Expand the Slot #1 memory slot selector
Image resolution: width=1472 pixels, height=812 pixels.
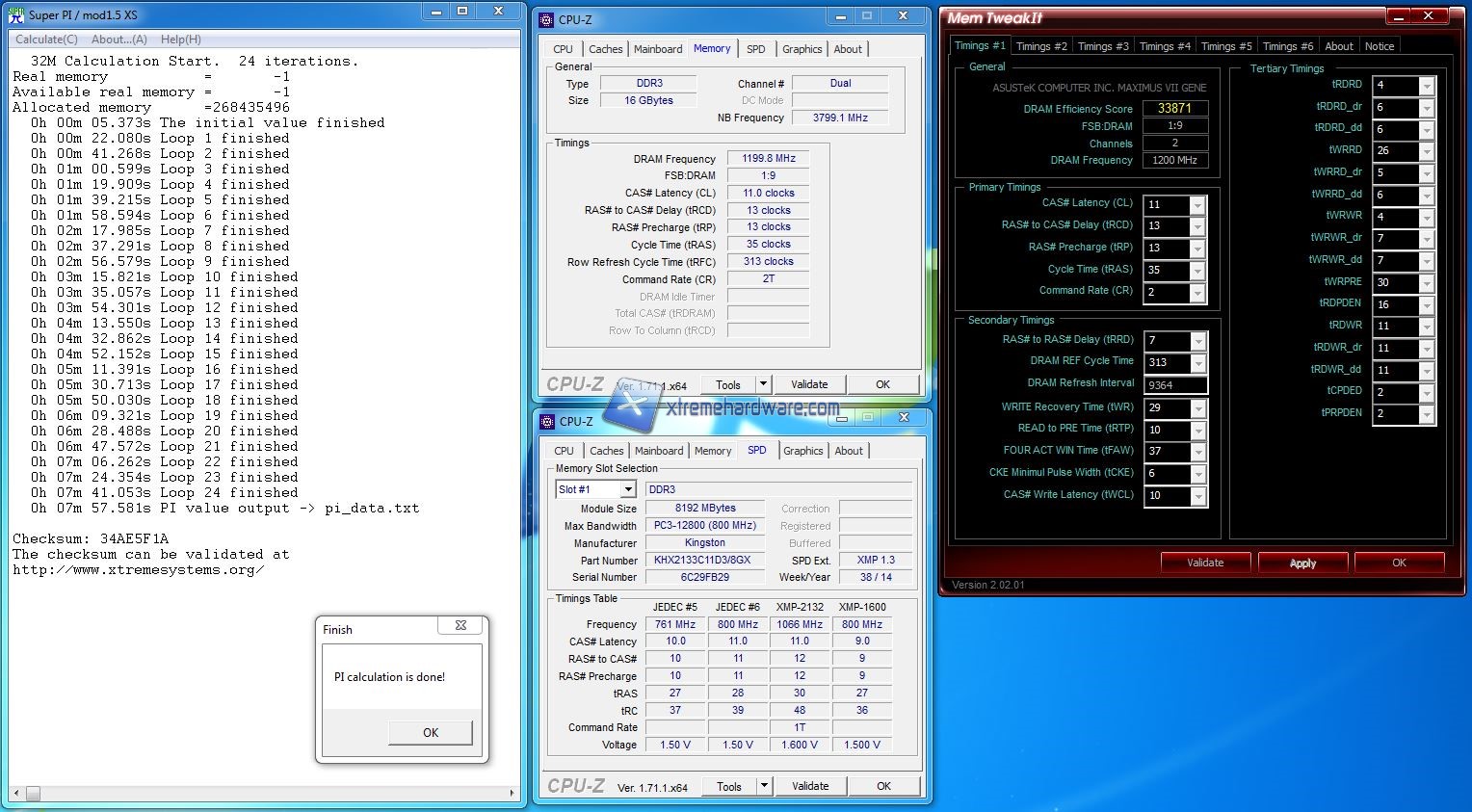coord(627,489)
